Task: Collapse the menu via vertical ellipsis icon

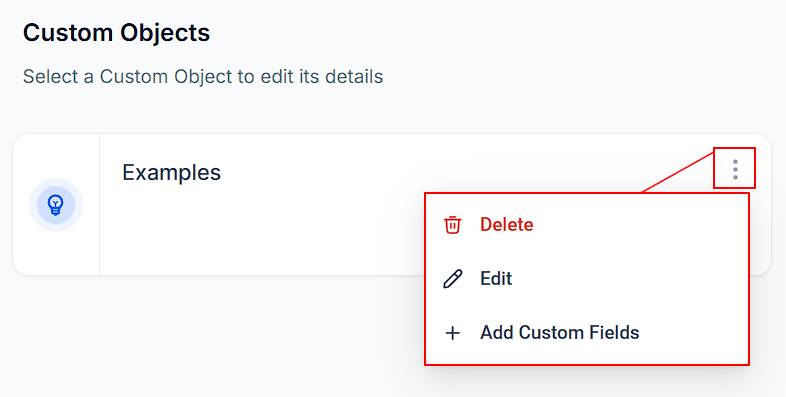Action: click(x=735, y=169)
